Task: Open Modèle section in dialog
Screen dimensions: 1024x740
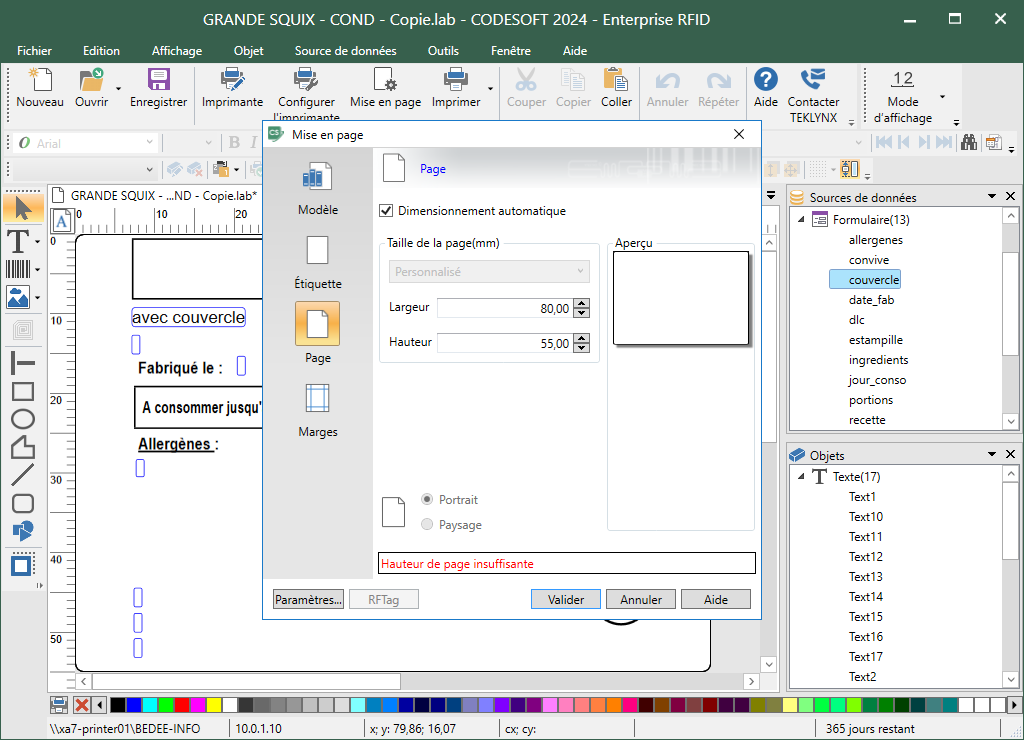Action: click(x=318, y=189)
